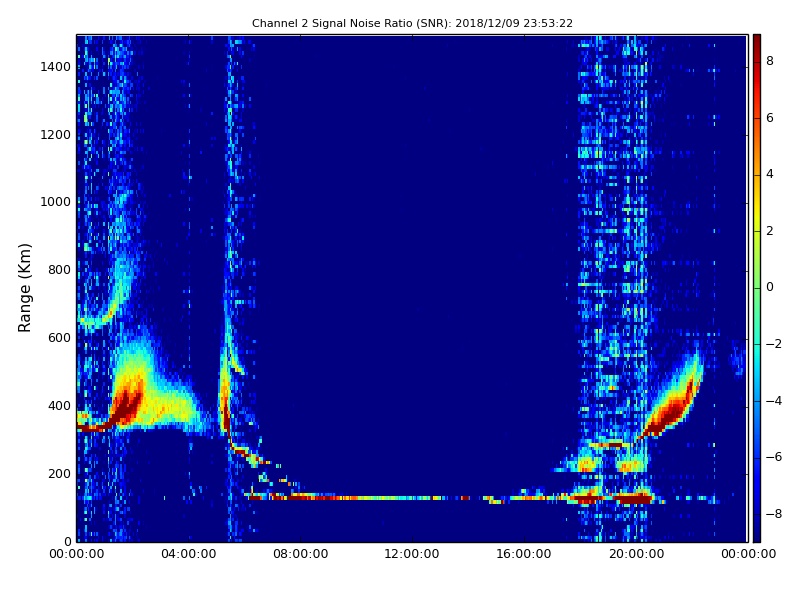Click the 20:00:00 x-axis tick label
Viewport: 800px width, 600px height.
636,554
